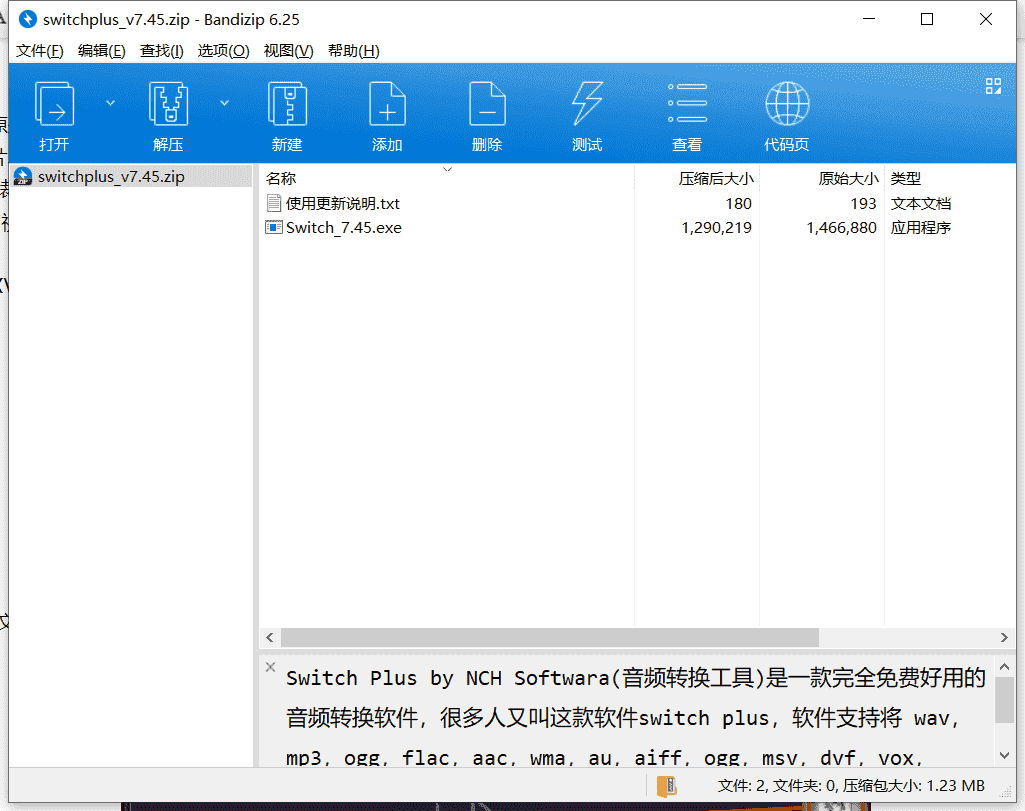Maximize the Bandizip window
The height and width of the screenshot is (811, 1025).
[927, 19]
